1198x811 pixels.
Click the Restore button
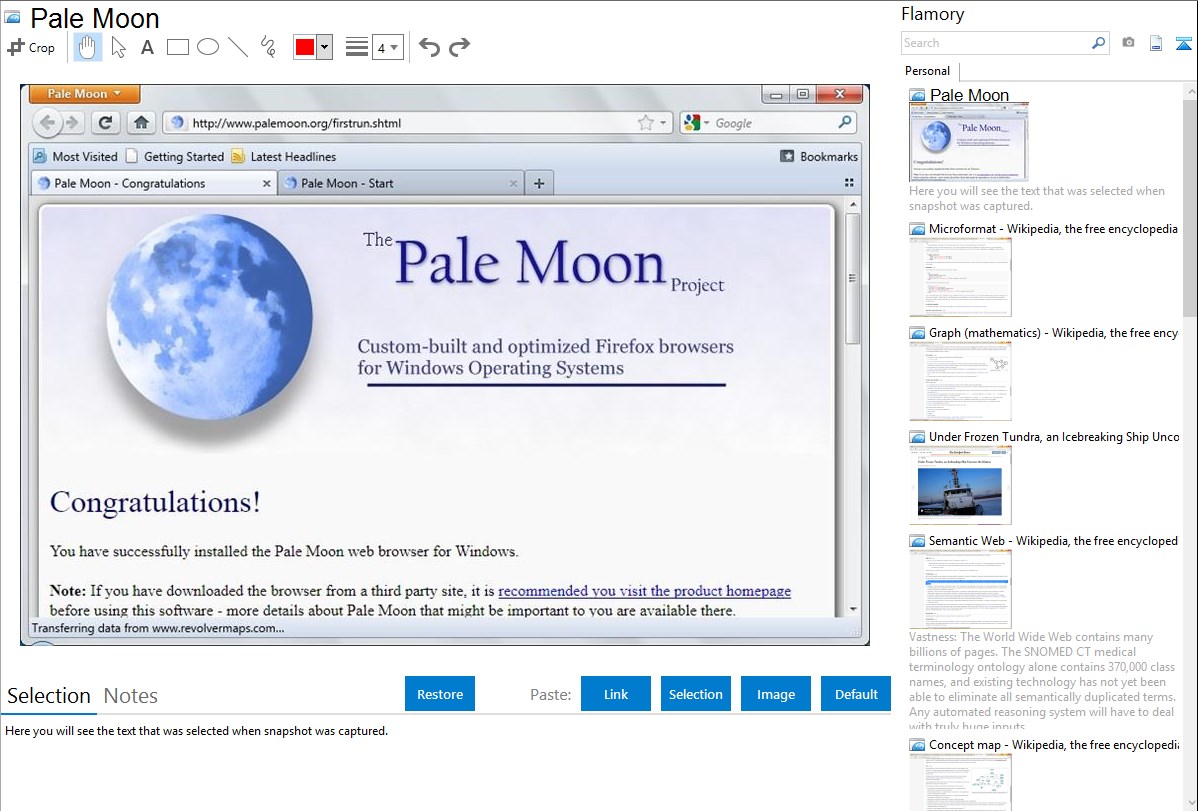pyautogui.click(x=440, y=694)
